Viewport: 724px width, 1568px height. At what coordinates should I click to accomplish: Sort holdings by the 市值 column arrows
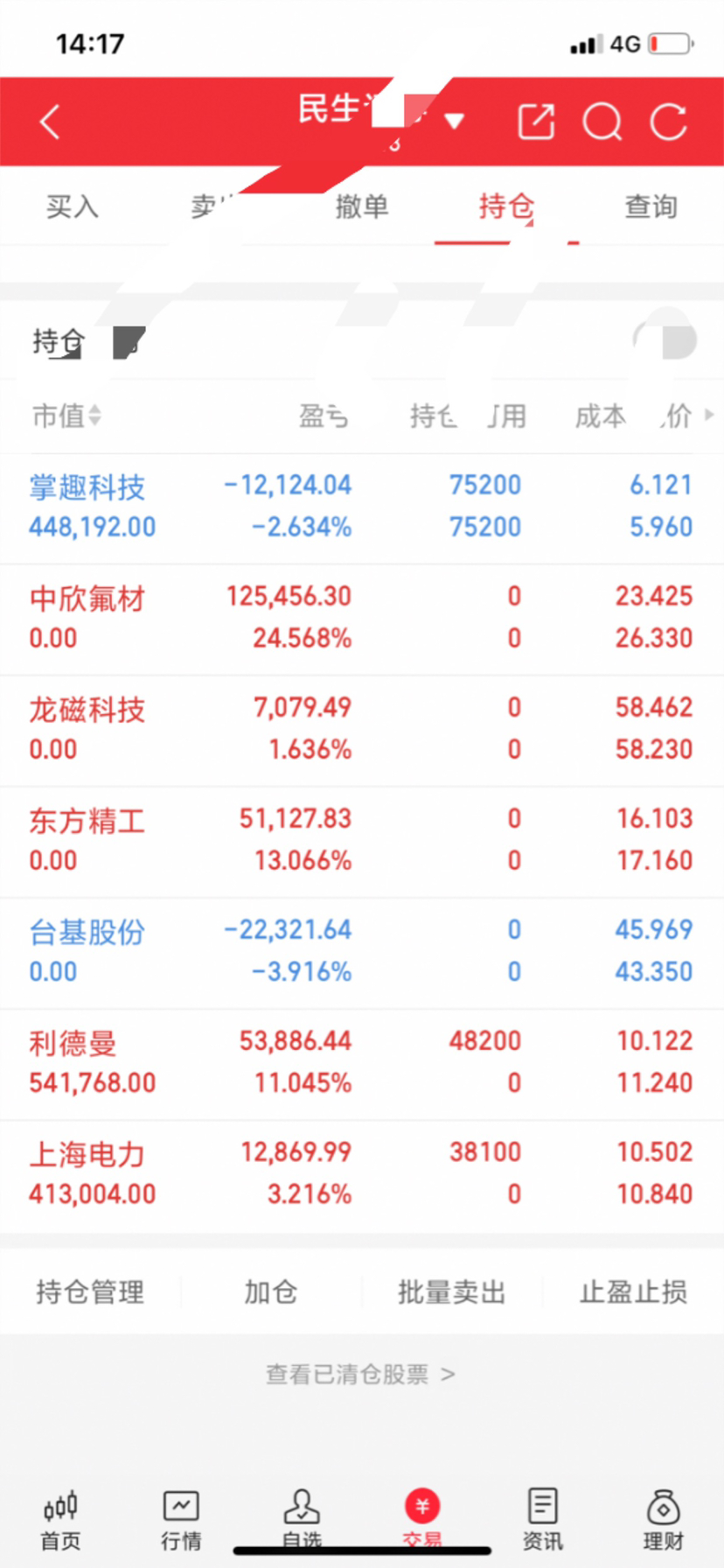[94, 416]
